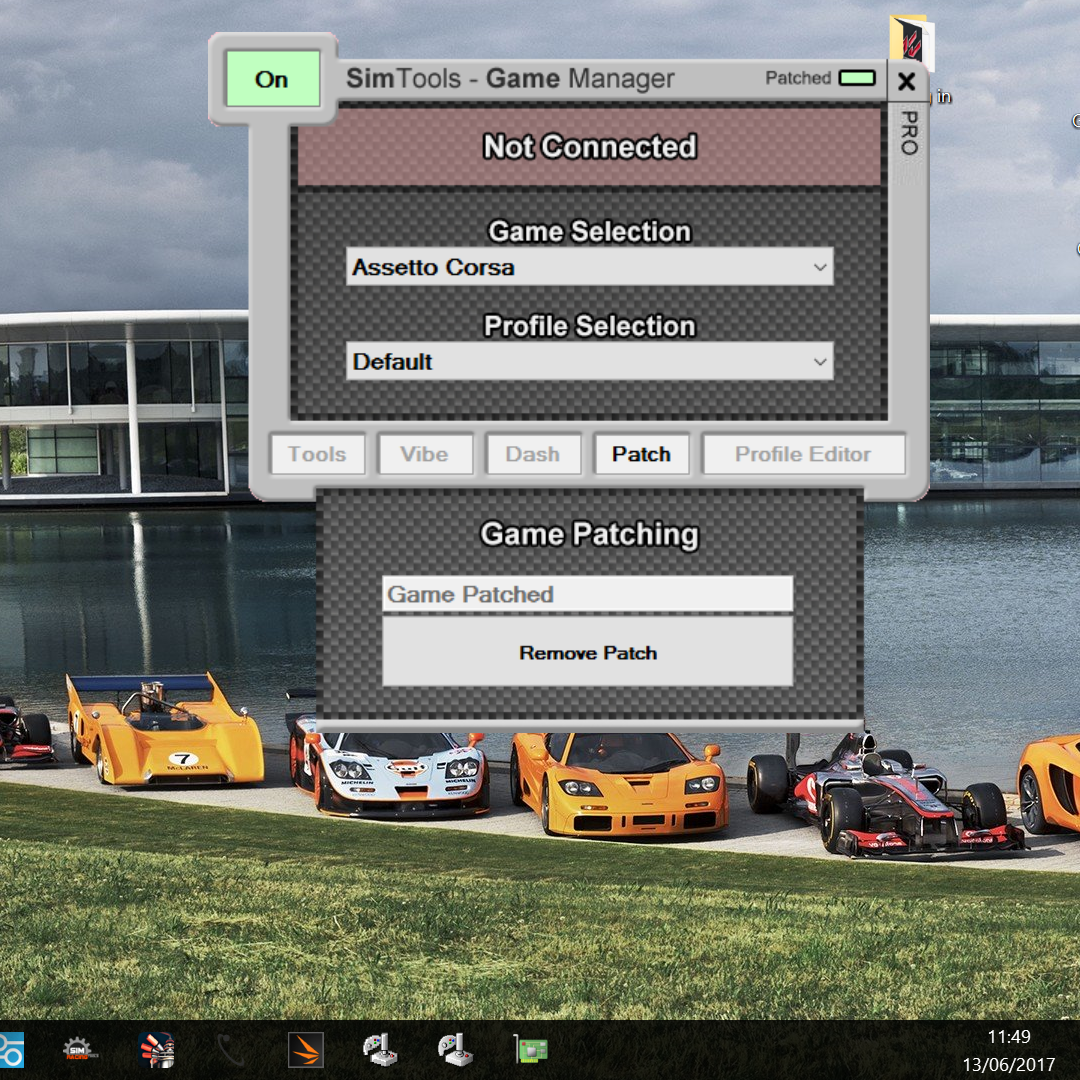The width and height of the screenshot is (1080, 1080).
Task: Open the Vibe tab
Action: click(425, 454)
